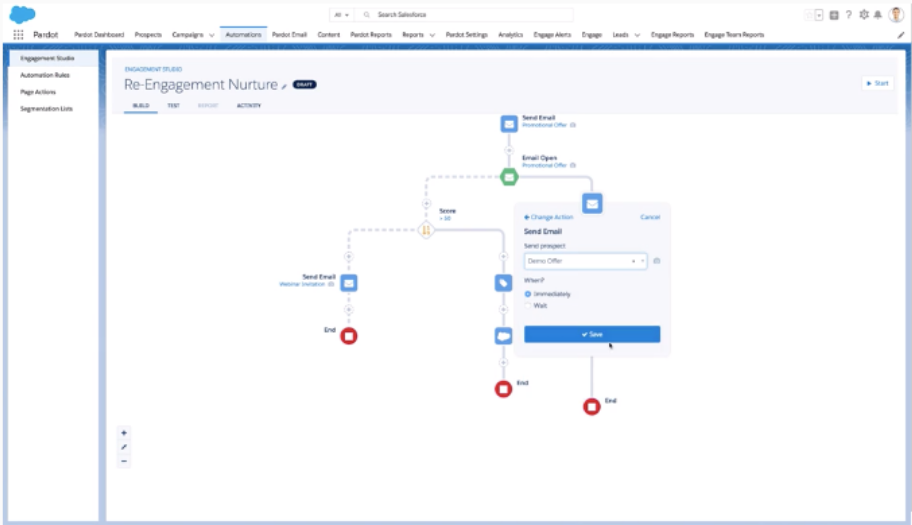Preview the Demo Offer email template icon

coord(657,261)
